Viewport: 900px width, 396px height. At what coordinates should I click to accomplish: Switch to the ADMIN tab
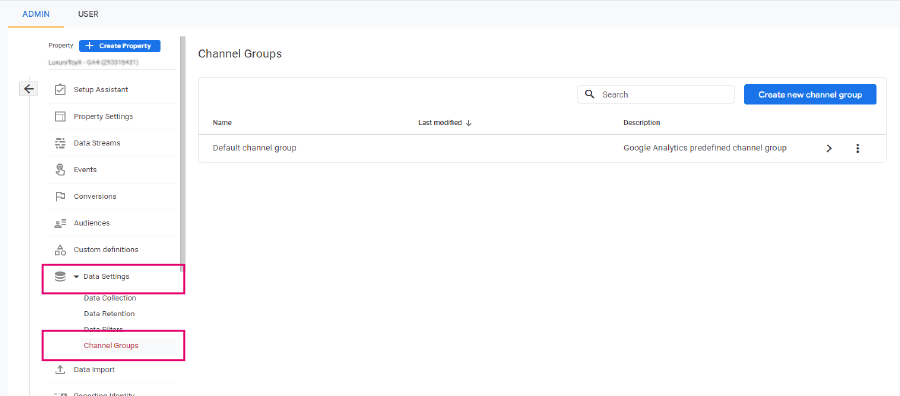click(x=36, y=14)
